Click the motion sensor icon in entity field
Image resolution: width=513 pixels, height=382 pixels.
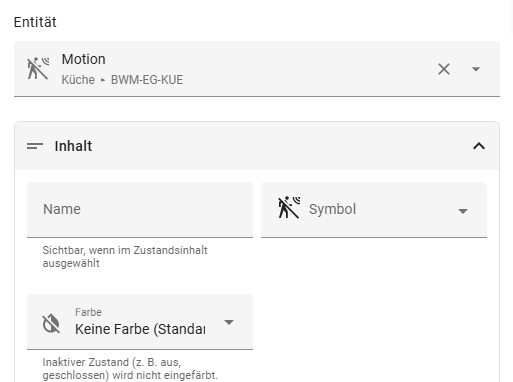(38, 69)
